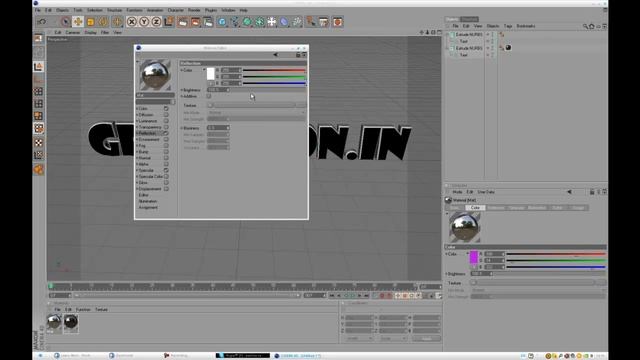This screenshot has height=360, width=640.
Task: Toggle the Y axis lock
Action: click(x=144, y=22)
